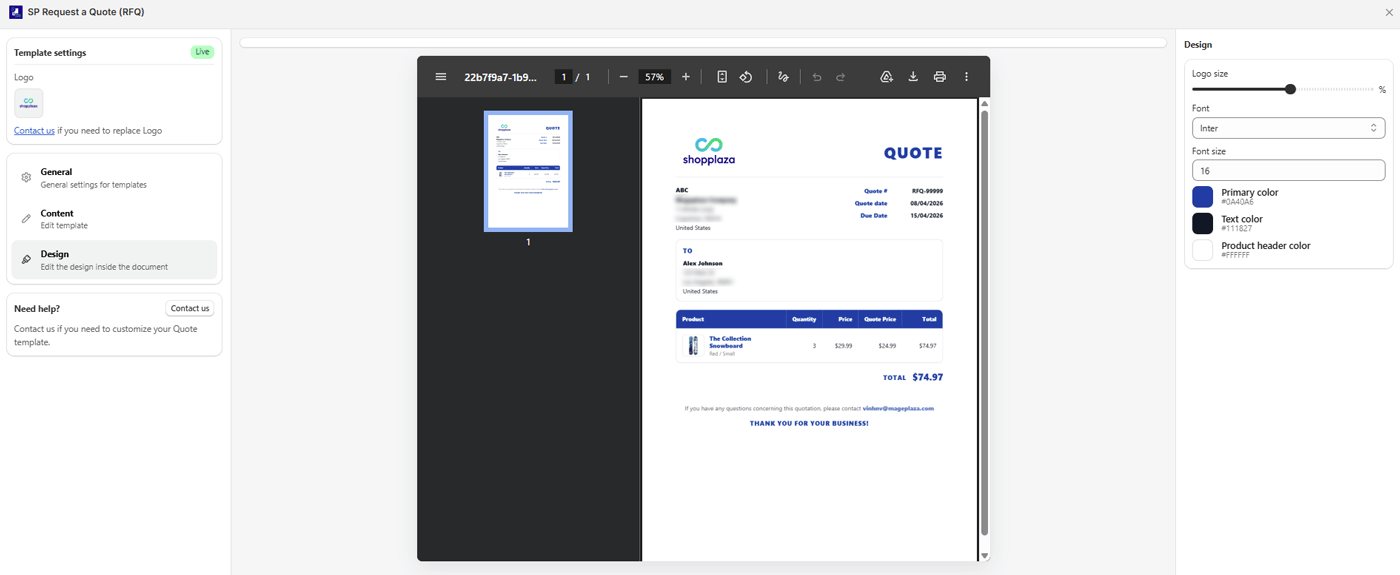Image resolution: width=1400 pixels, height=575 pixels.
Task: Toggle the PDF viewer sidebar menu
Action: 441,77
